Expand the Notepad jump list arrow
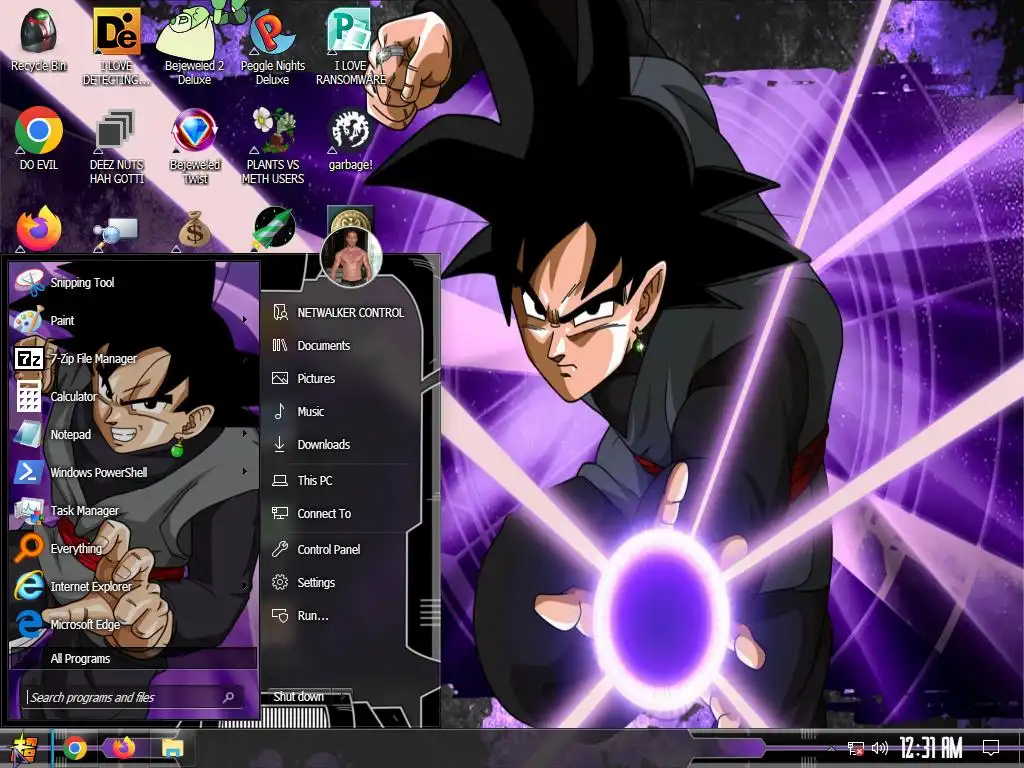This screenshot has width=1024, height=768. [x=245, y=434]
